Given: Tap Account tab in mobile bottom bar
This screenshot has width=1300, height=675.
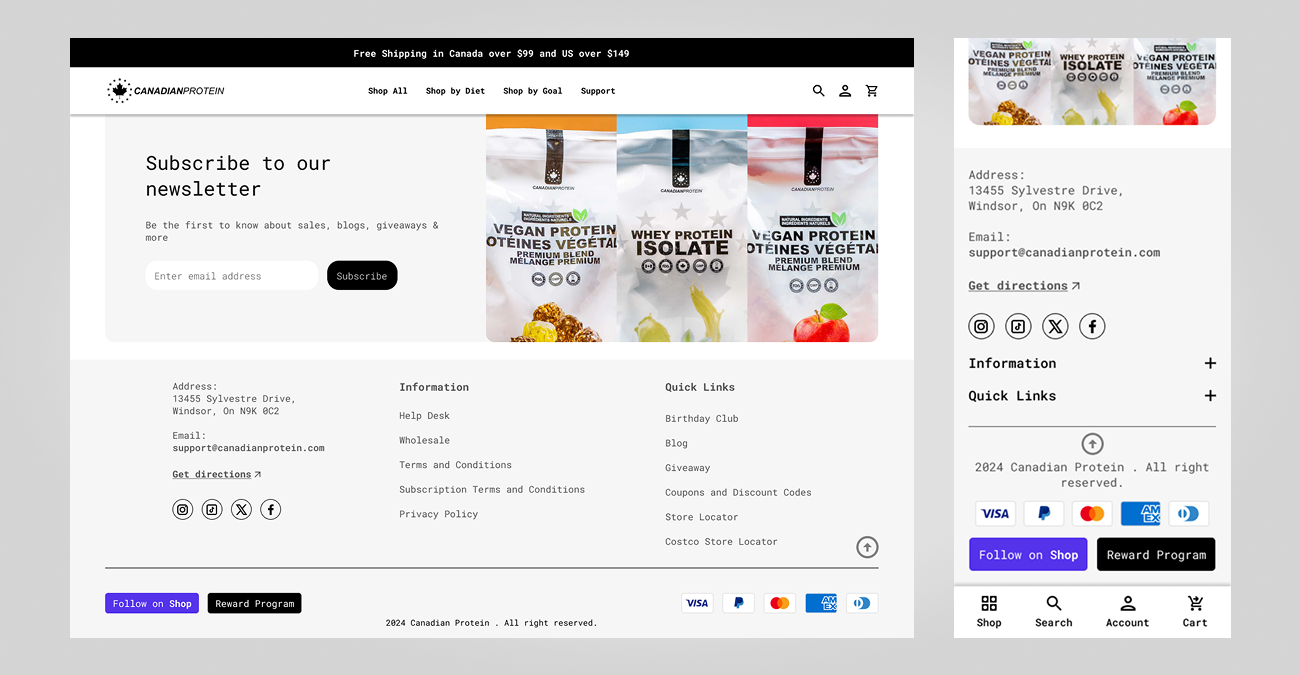Looking at the screenshot, I should click(x=1127, y=612).
